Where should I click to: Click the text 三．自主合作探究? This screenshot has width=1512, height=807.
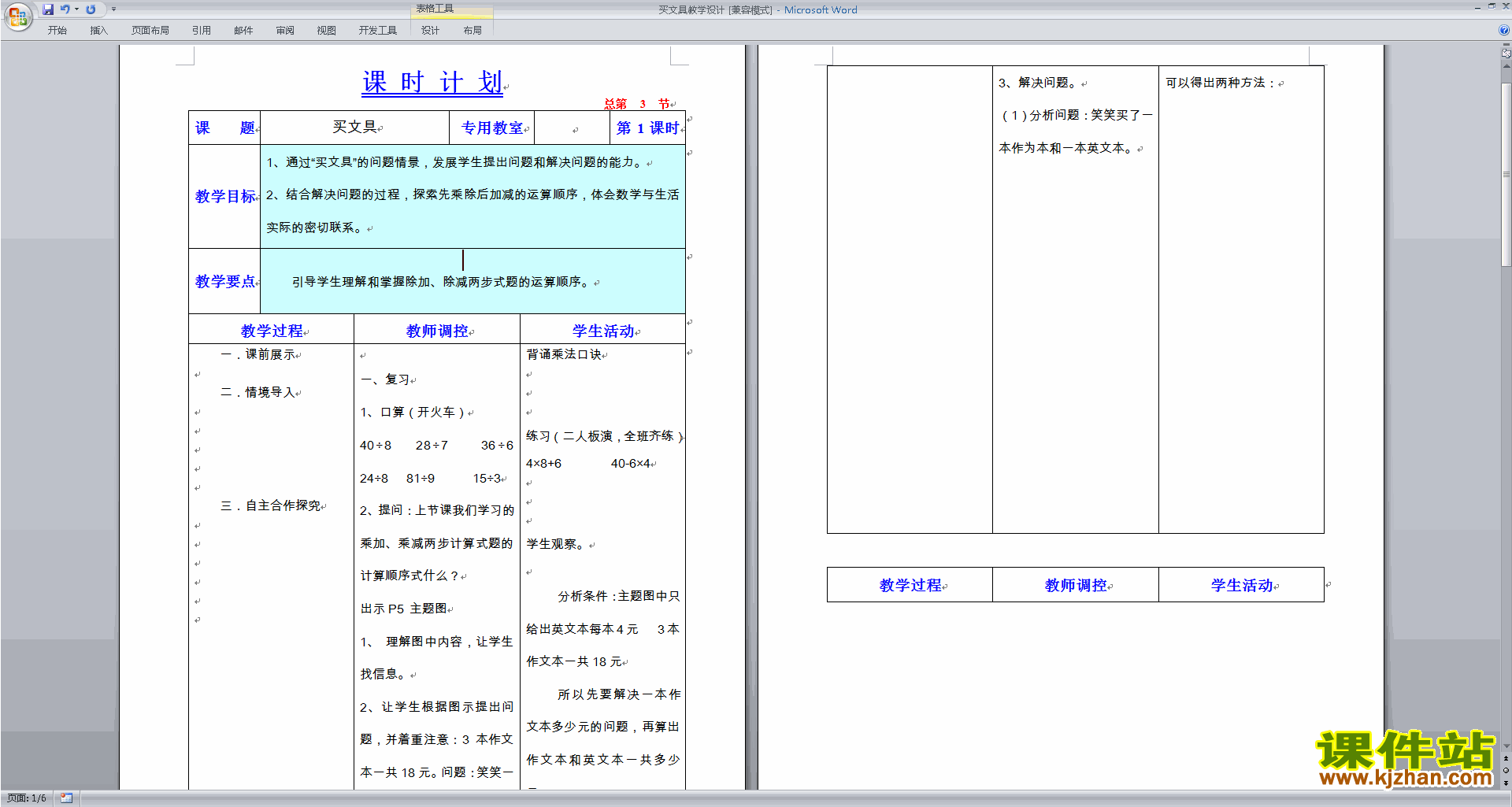click(271, 505)
